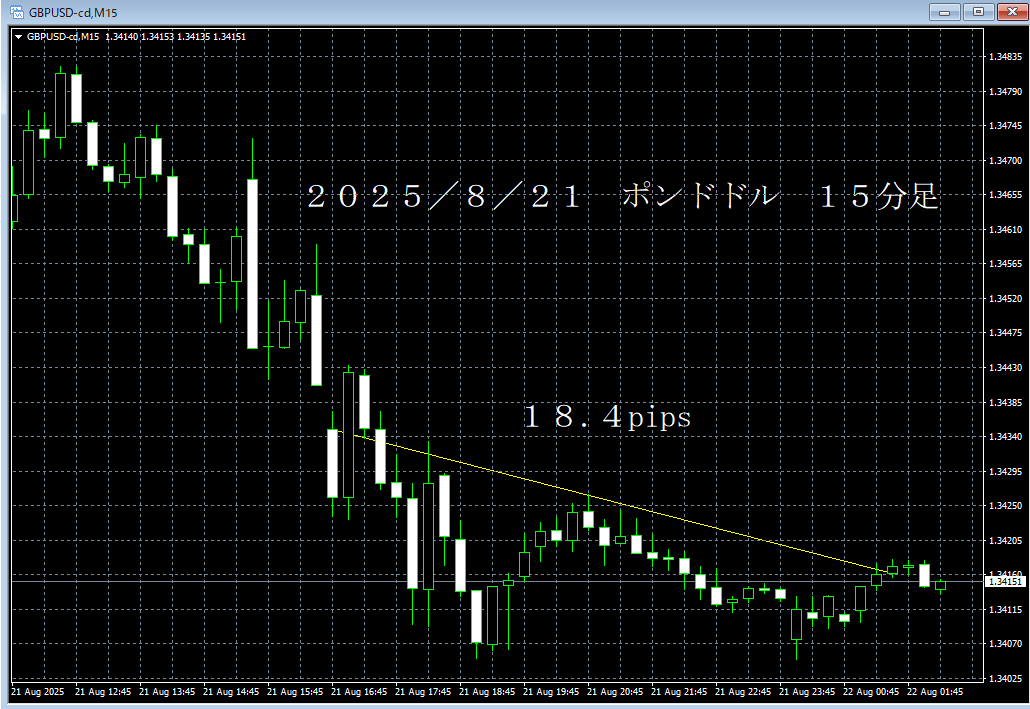Click the 1.34205 price scale label
The width and height of the screenshot is (1030, 709).
point(1006,540)
